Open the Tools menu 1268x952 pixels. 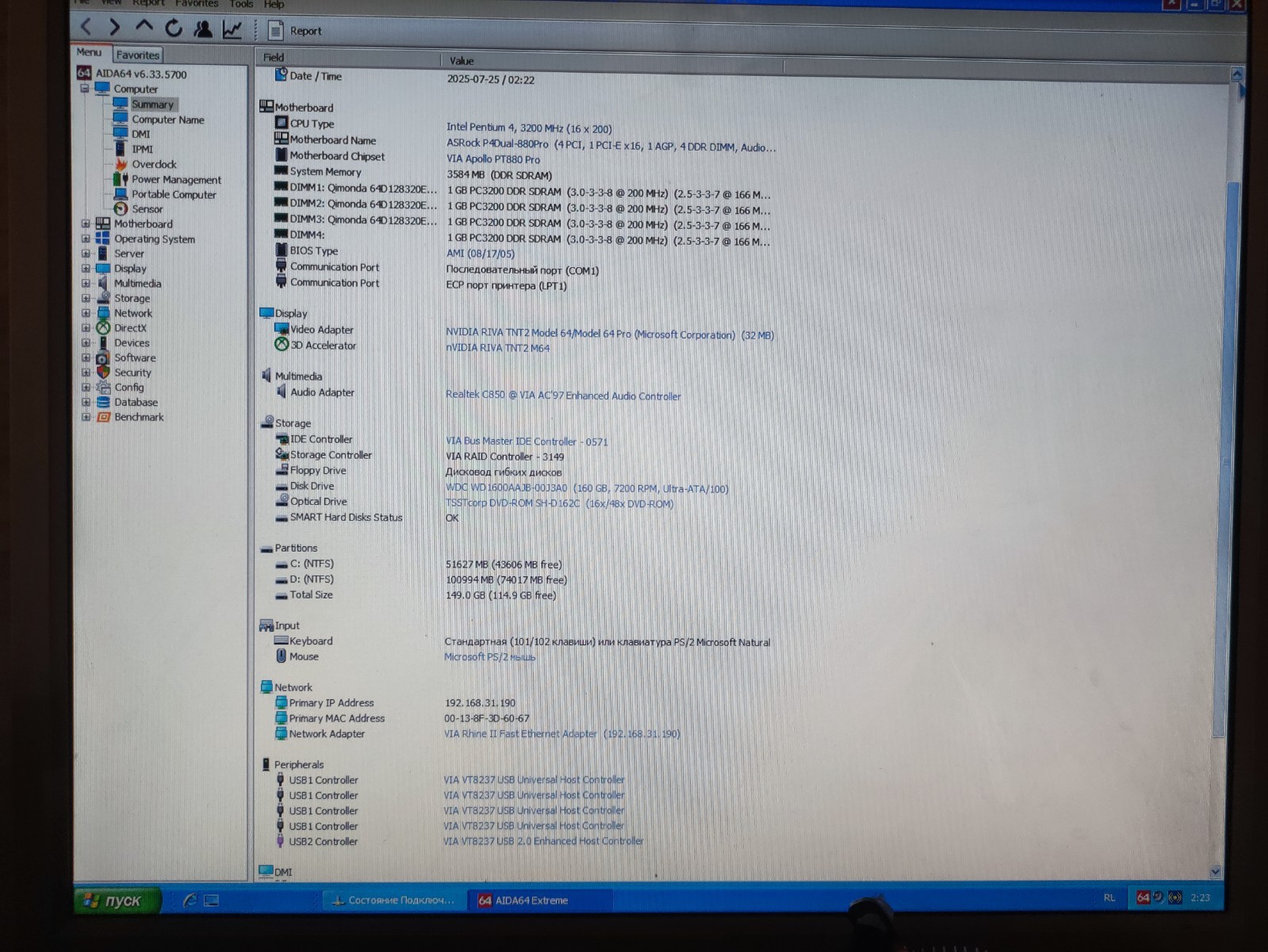(241, 4)
